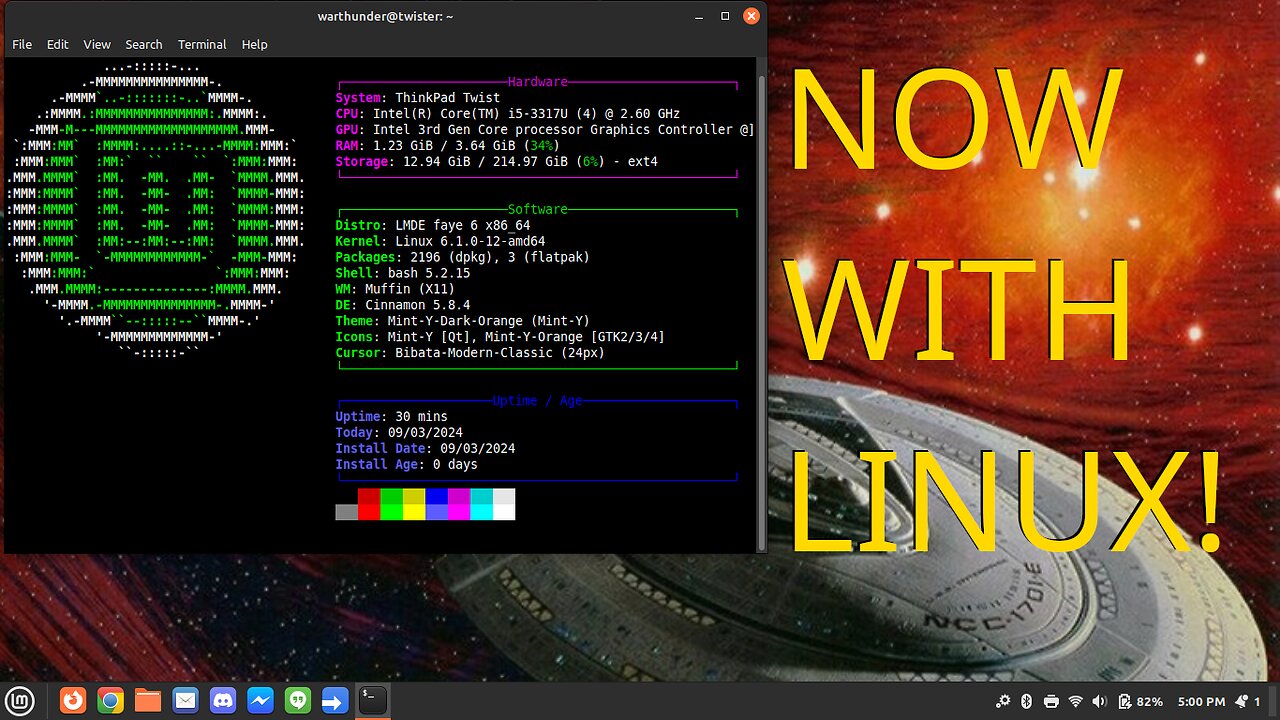Launch Discord from the panel
This screenshot has width=1280, height=720.
tap(222, 701)
